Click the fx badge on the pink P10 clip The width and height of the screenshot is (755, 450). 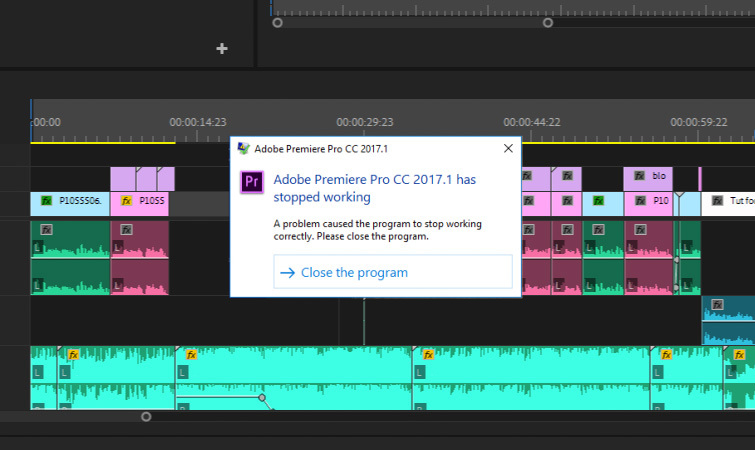(x=640, y=200)
